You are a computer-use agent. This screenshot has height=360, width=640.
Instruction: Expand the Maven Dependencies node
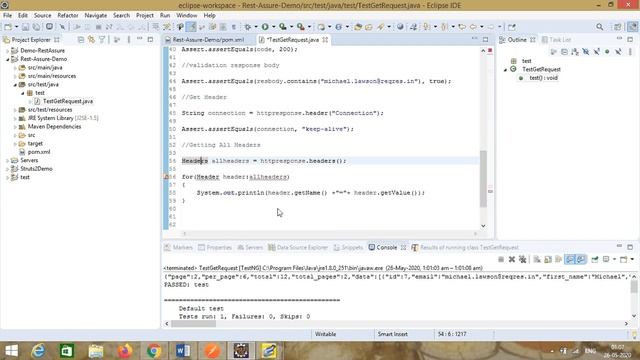point(15,127)
